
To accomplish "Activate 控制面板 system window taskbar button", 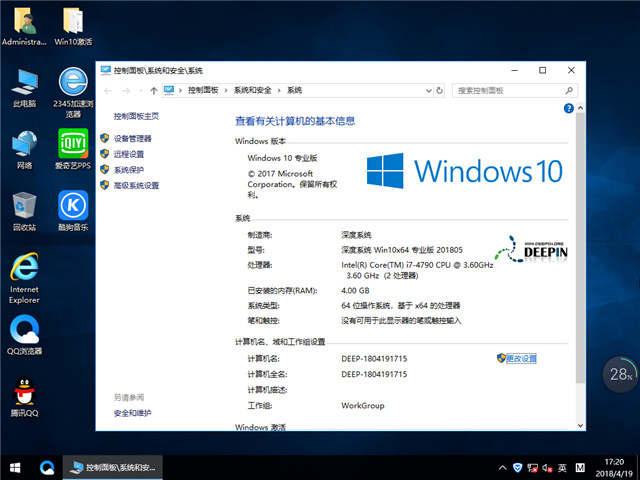I will (x=113, y=467).
